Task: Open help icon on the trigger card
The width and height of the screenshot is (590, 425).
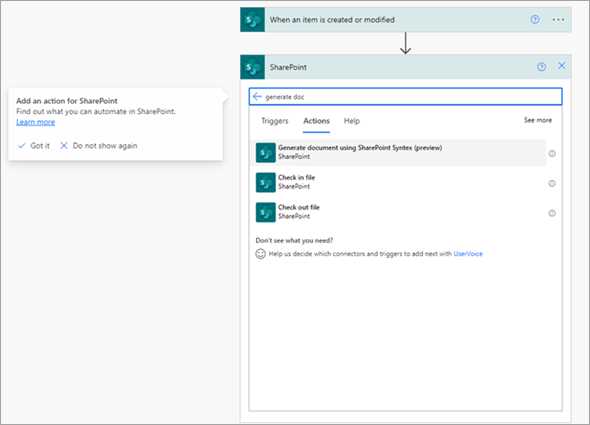Action: (x=535, y=20)
